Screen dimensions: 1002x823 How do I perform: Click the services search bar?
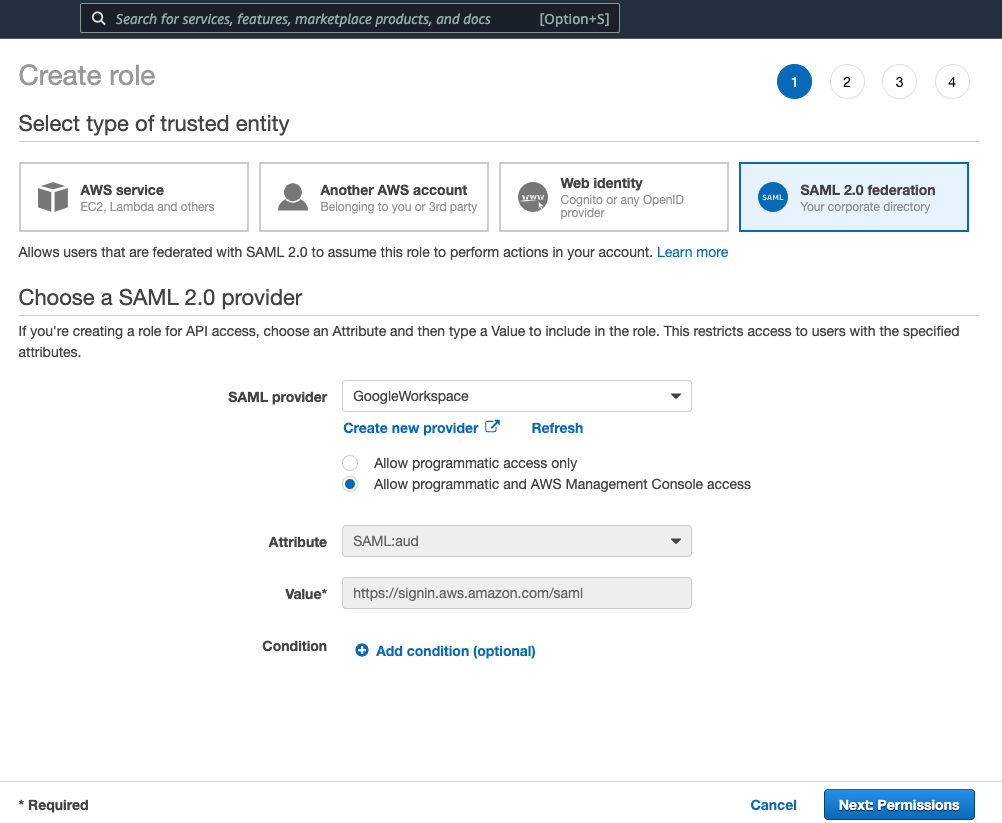pyautogui.click(x=349, y=18)
